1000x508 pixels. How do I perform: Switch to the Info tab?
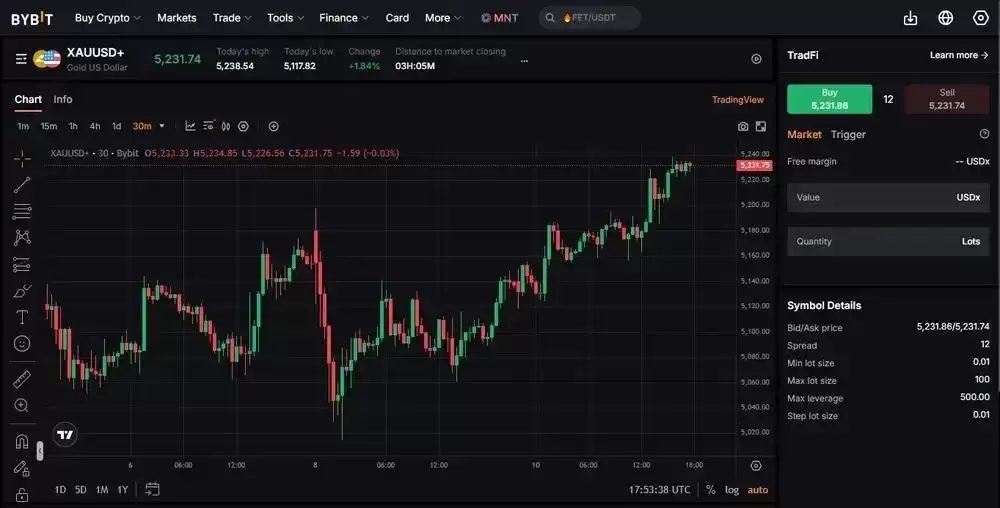pos(62,99)
